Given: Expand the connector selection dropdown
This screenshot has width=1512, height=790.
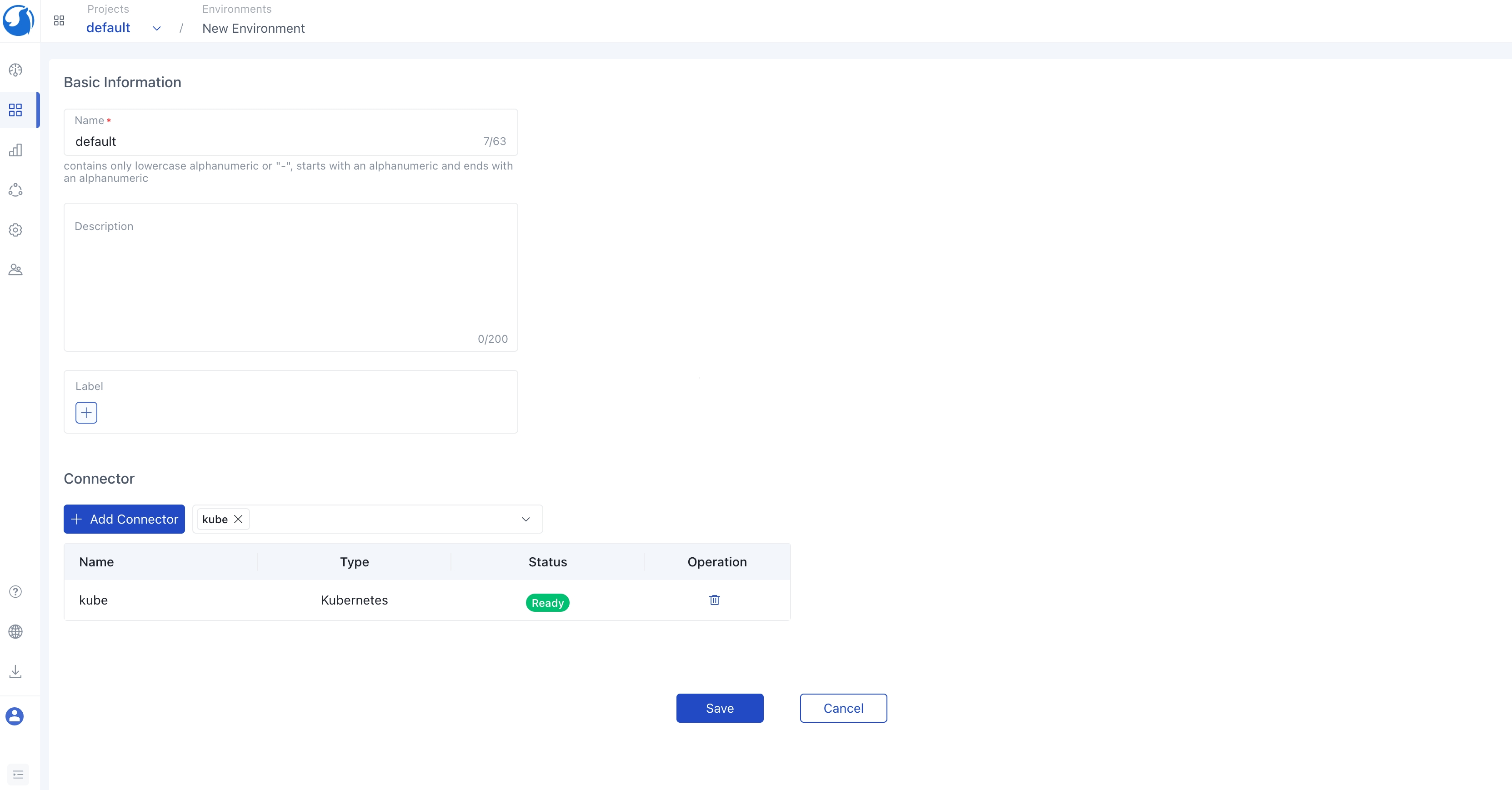Looking at the screenshot, I should pos(526,519).
